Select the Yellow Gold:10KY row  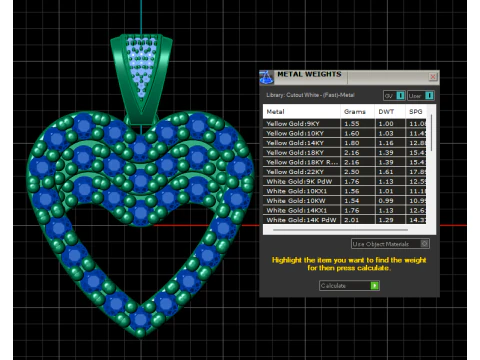(345, 133)
